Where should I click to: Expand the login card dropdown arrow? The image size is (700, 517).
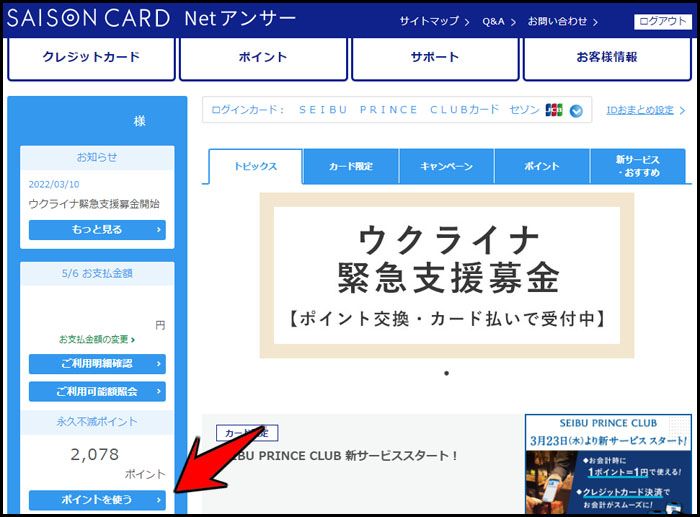pos(576,111)
